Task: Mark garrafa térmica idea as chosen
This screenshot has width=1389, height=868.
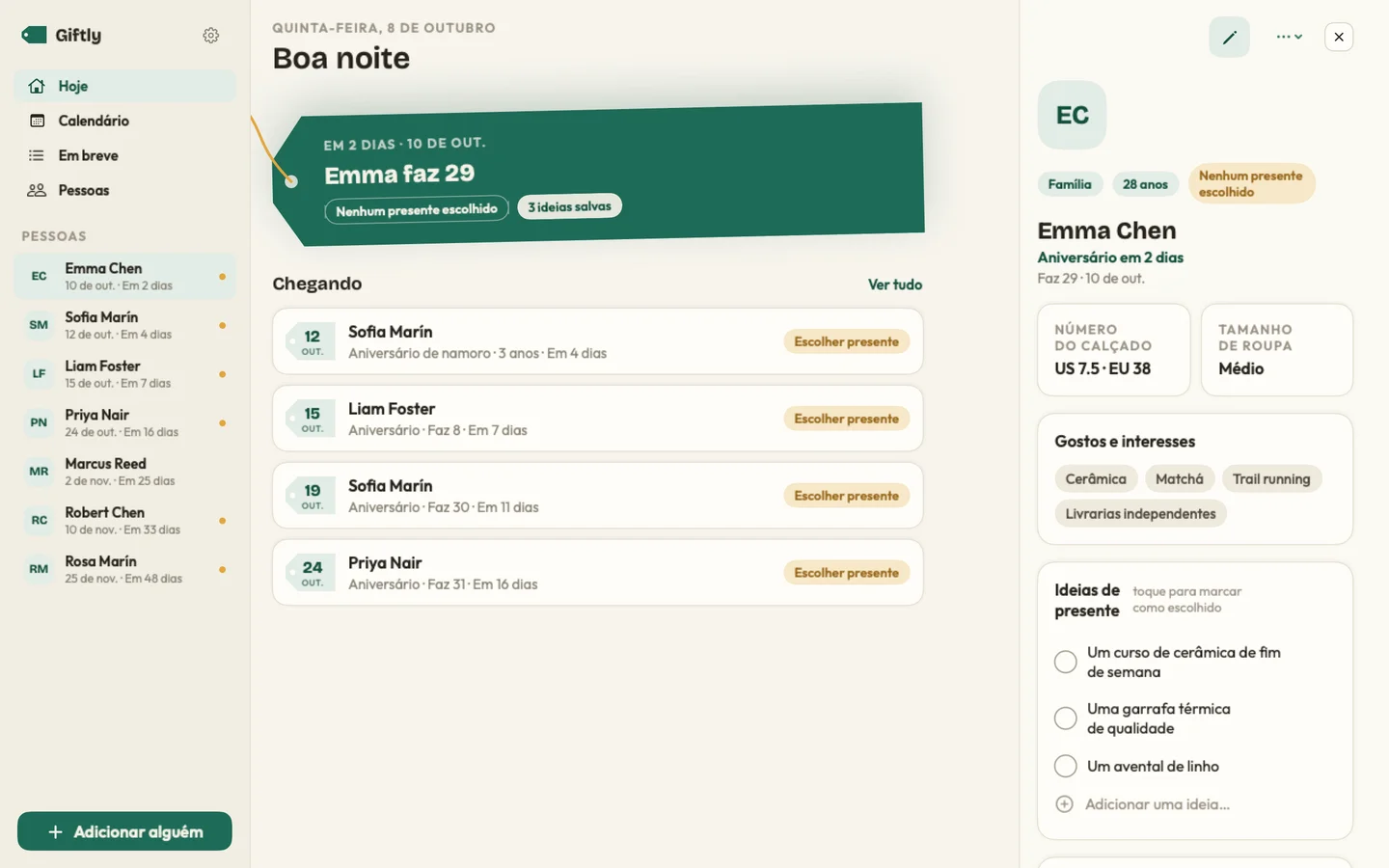Action: pyautogui.click(x=1066, y=719)
